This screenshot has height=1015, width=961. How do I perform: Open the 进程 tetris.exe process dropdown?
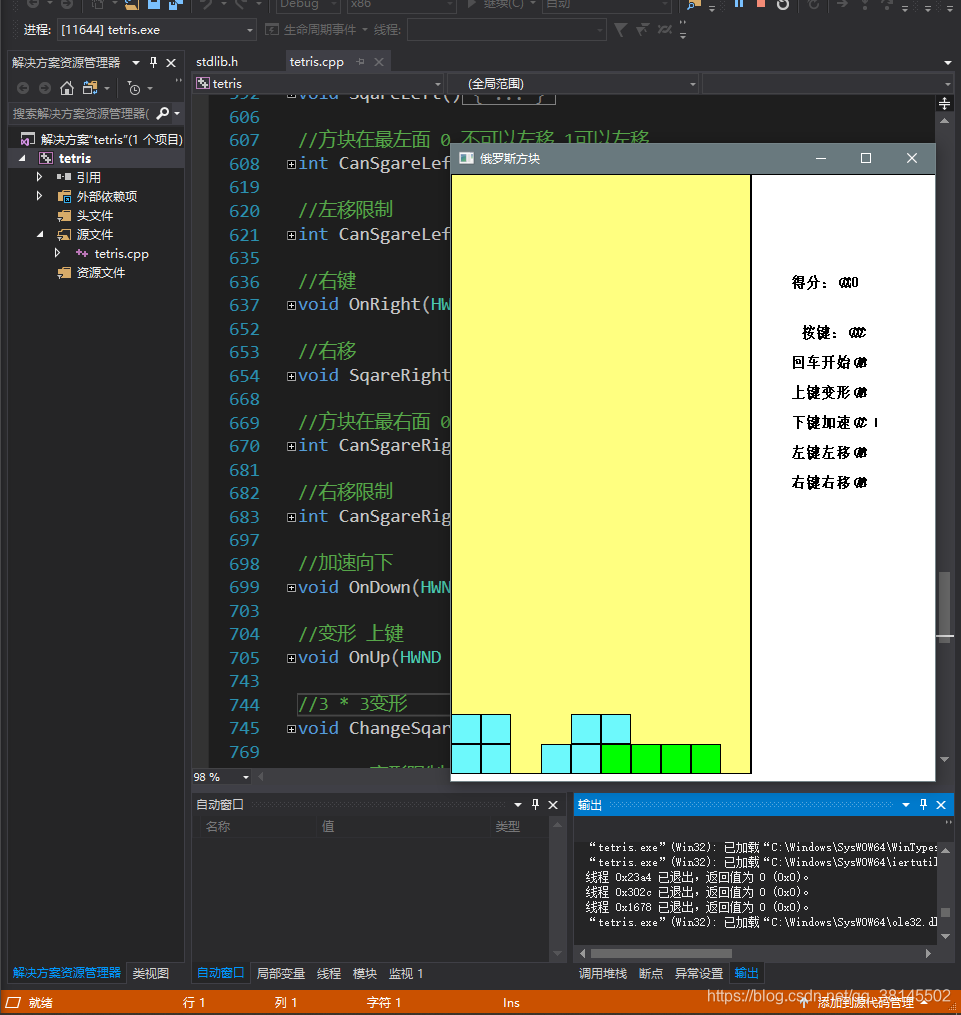pos(249,30)
